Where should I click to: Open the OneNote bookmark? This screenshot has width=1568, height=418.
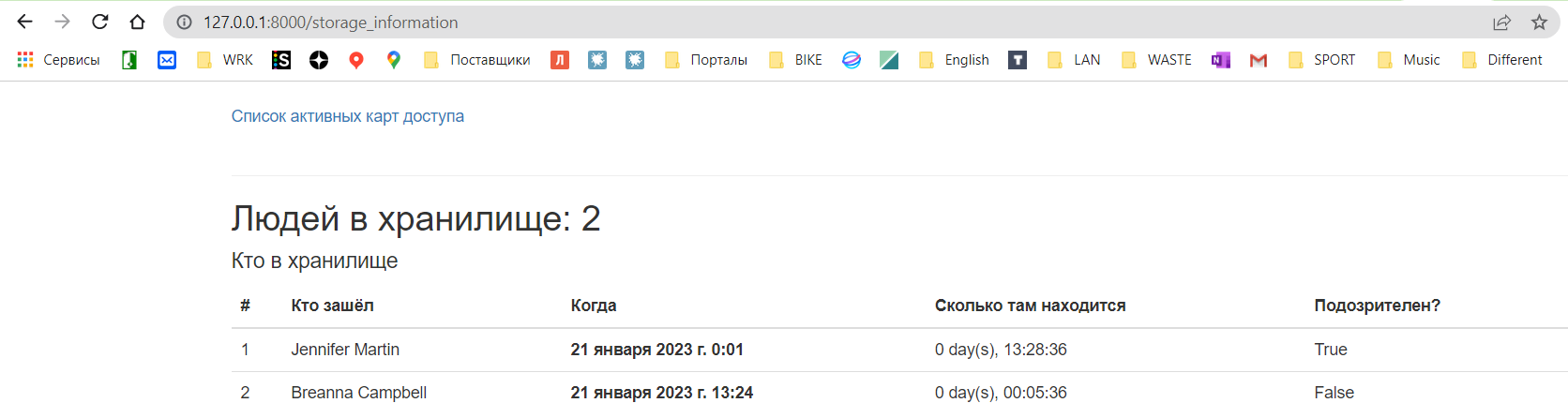pos(1221,60)
